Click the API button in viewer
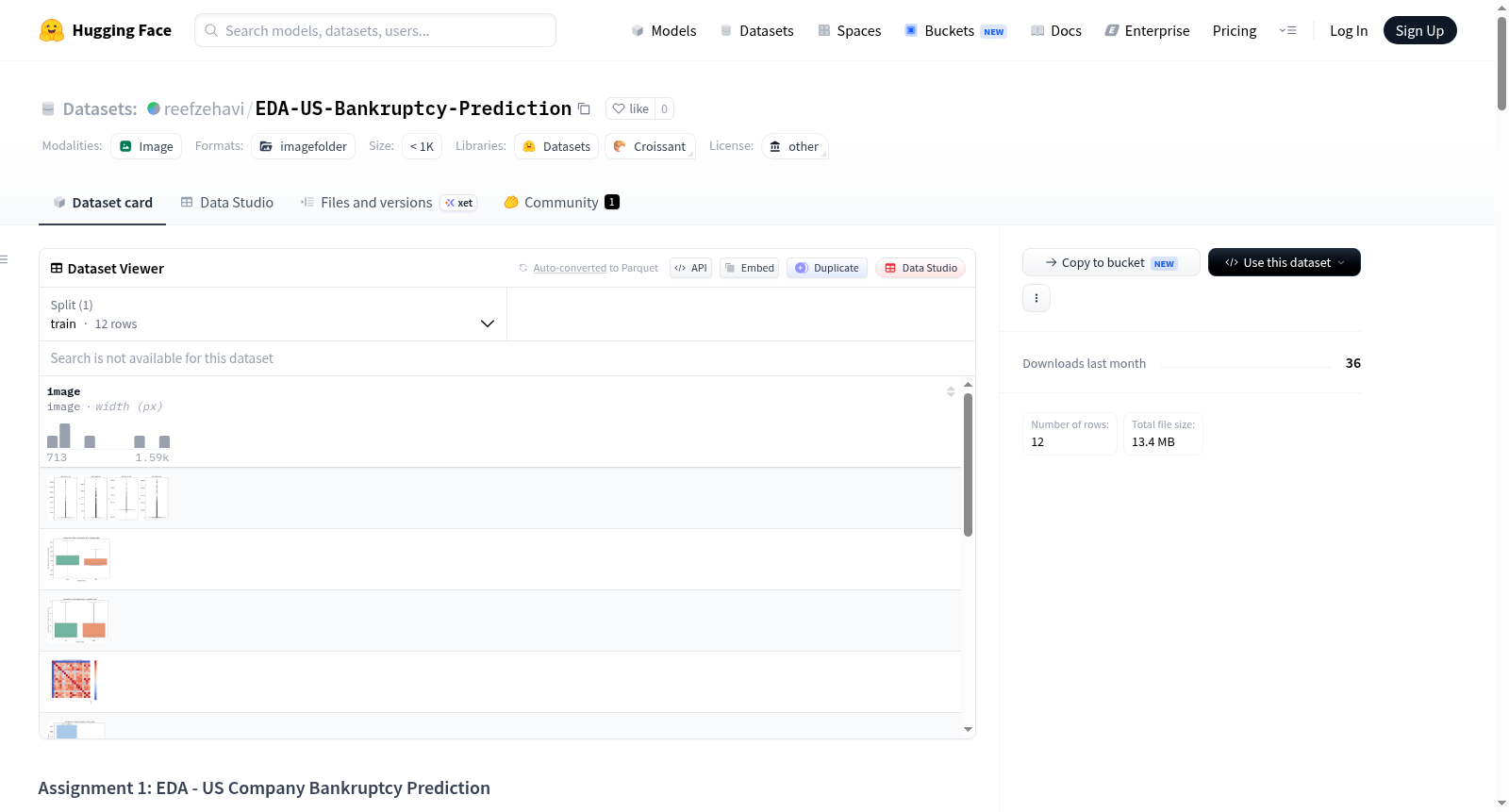Image resolution: width=1509 pixels, height=812 pixels. 690,268
